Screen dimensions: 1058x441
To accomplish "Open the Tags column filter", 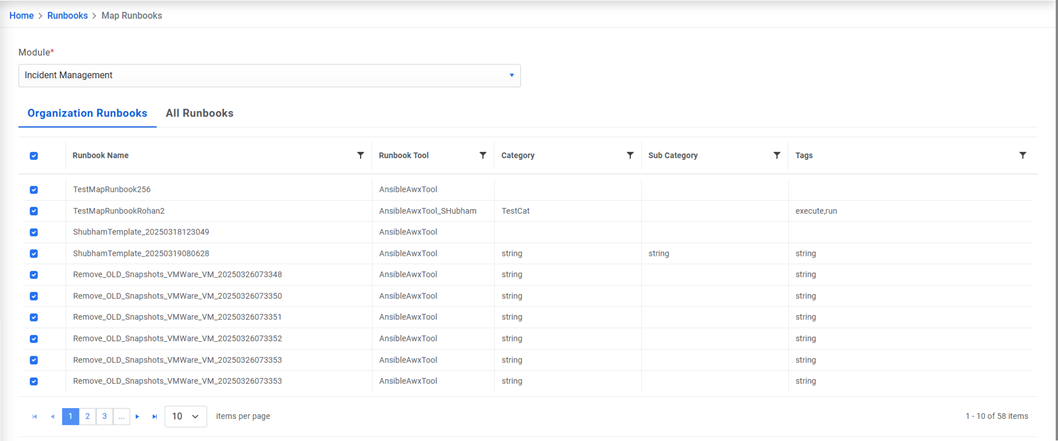I will pyautogui.click(x=1022, y=156).
